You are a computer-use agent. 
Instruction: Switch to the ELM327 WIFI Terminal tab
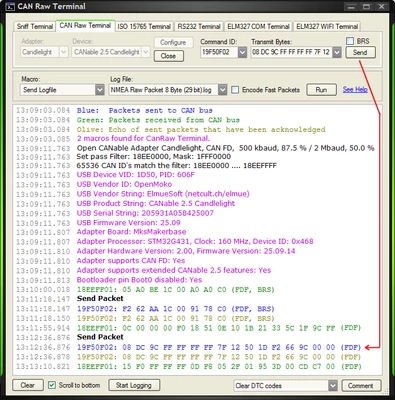pos(327,26)
